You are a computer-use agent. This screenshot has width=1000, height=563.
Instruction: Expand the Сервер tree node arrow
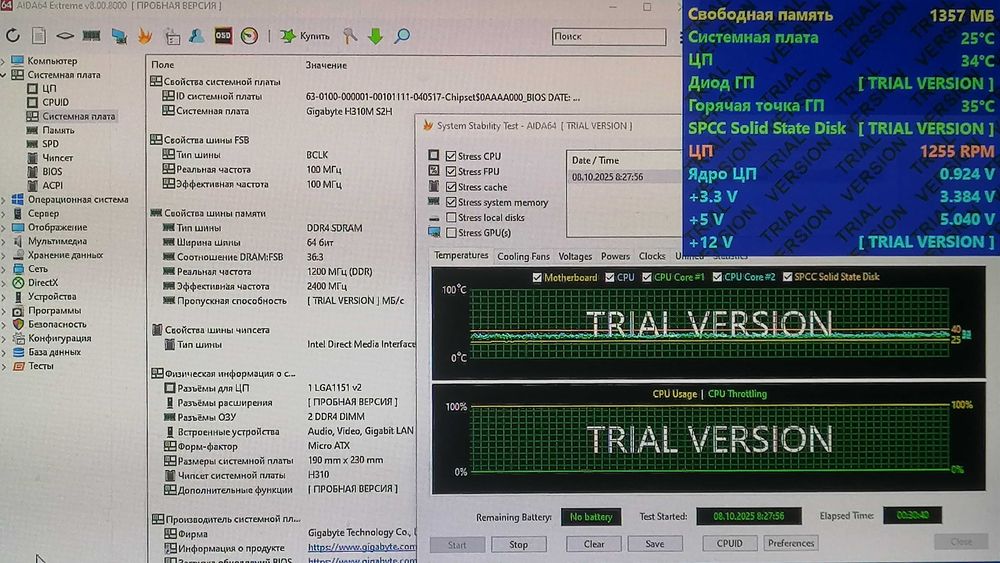click(4, 214)
